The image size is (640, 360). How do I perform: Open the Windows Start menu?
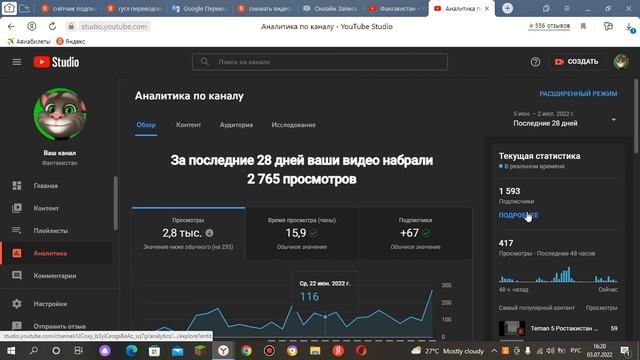(x=11, y=351)
